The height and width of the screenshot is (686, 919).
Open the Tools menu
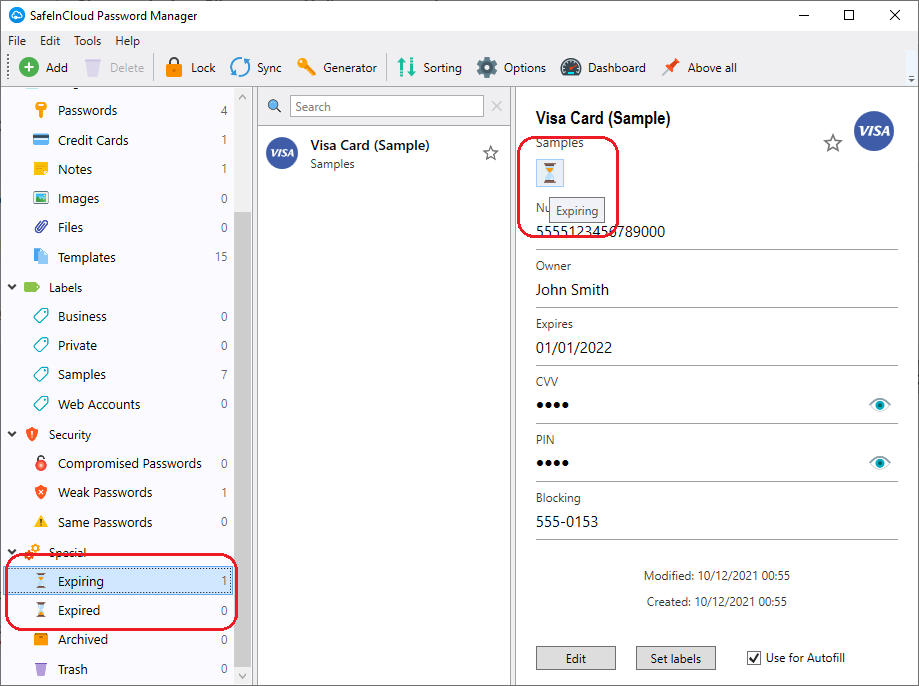[x=87, y=40]
